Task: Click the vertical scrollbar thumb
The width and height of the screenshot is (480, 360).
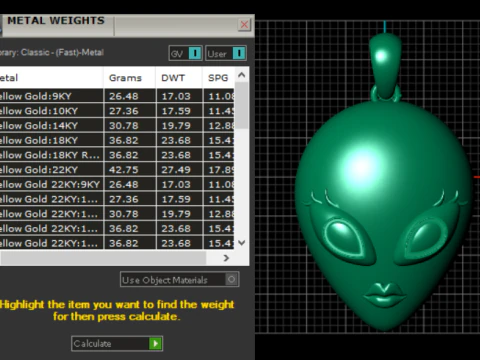Action: (x=242, y=106)
